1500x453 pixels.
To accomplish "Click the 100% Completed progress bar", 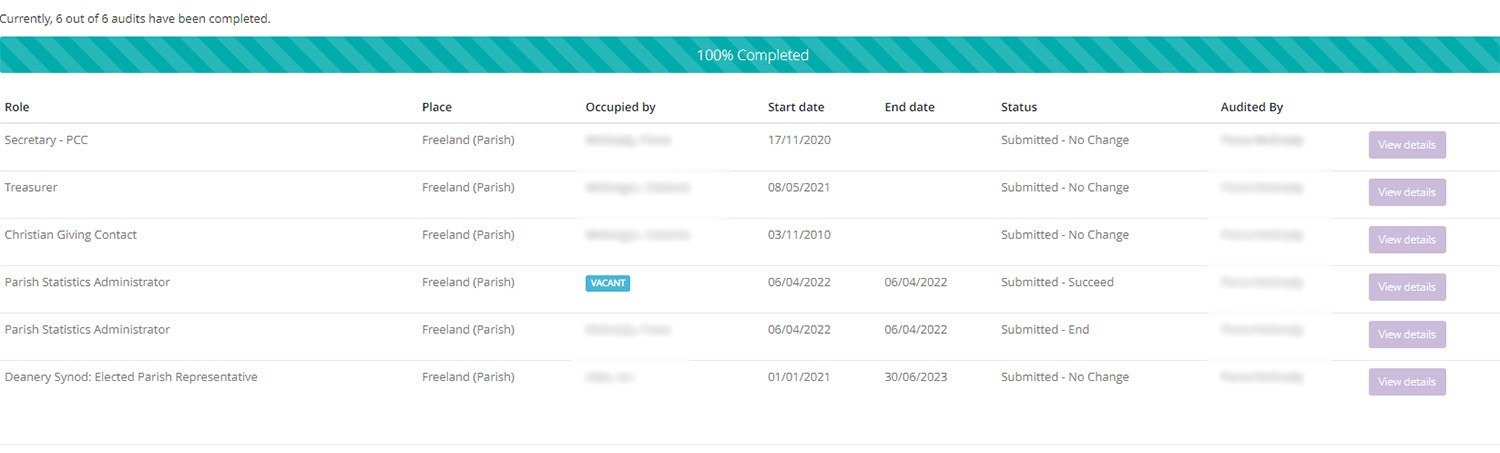I will pyautogui.click(x=750, y=55).
